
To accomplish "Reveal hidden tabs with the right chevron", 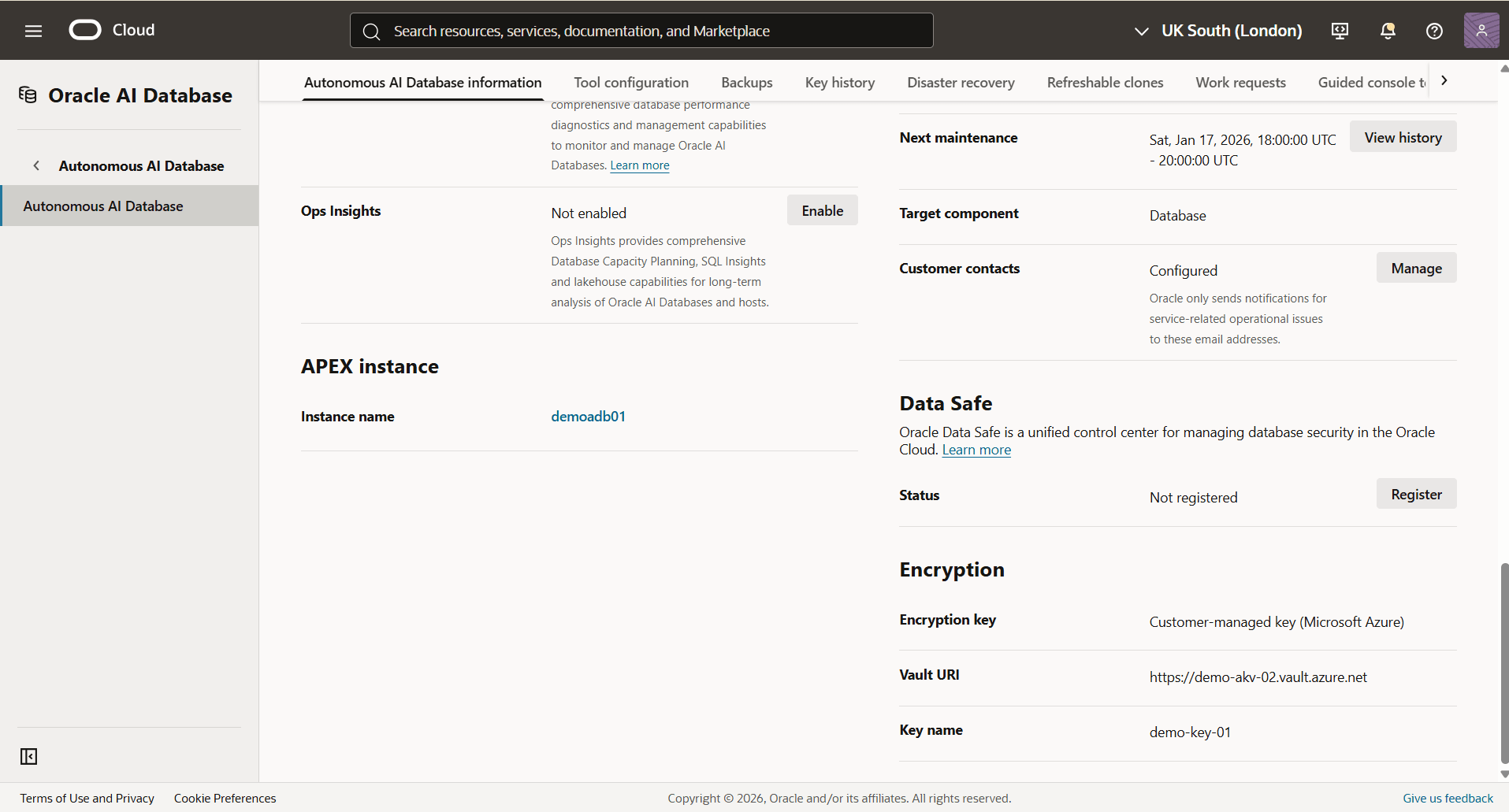I will [x=1445, y=80].
